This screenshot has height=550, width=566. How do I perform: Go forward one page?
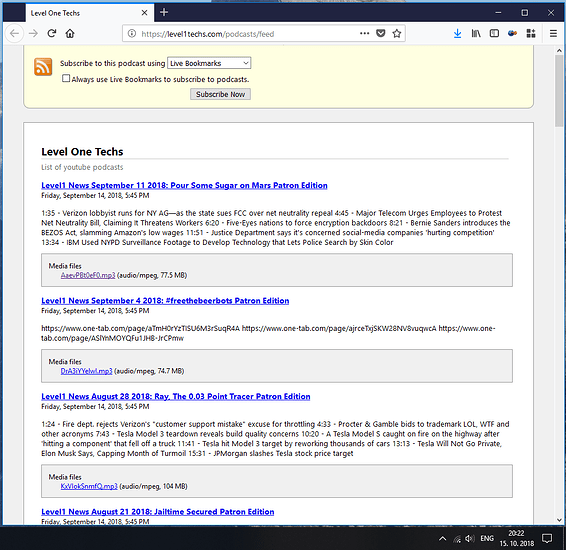click(x=33, y=34)
